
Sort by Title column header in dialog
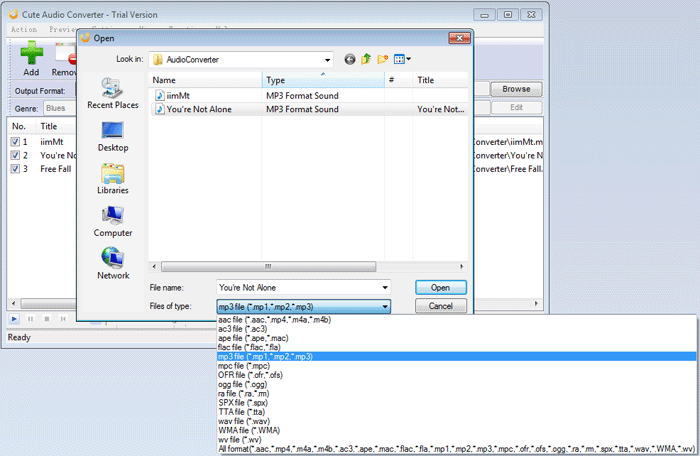point(440,80)
